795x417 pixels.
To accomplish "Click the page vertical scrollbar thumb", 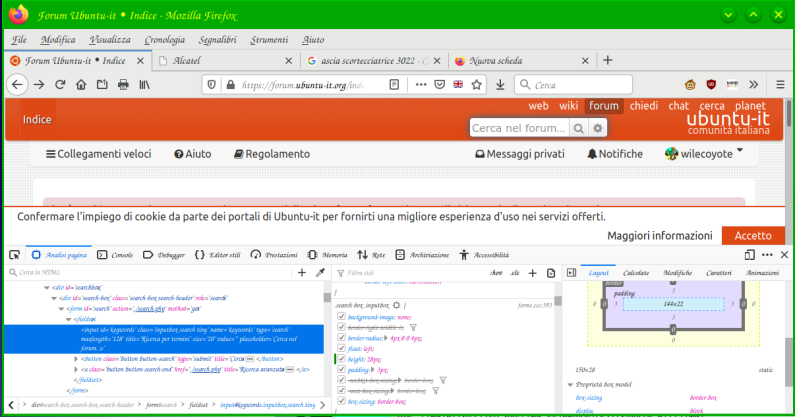I will click(x=789, y=114).
